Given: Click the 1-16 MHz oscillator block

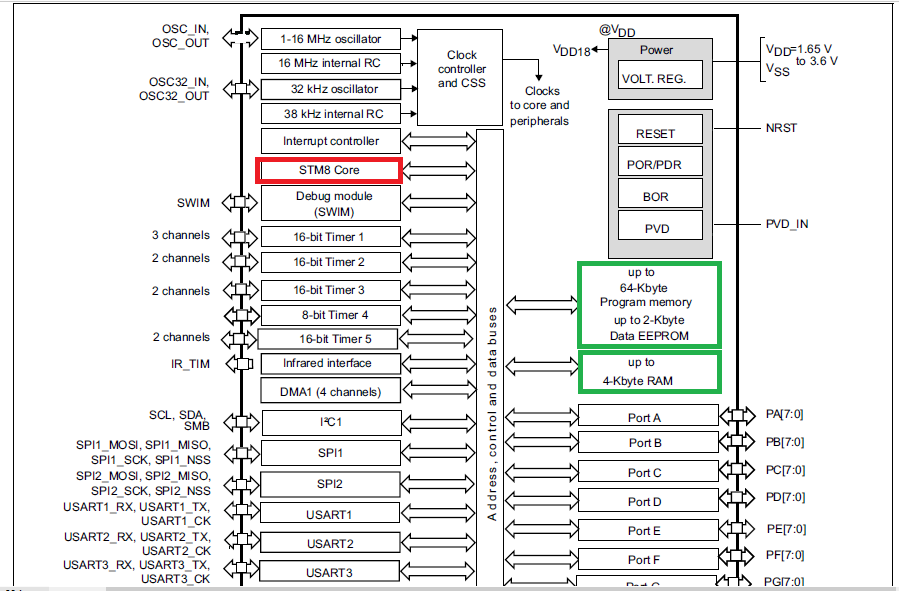Looking at the screenshot, I should point(330,38).
